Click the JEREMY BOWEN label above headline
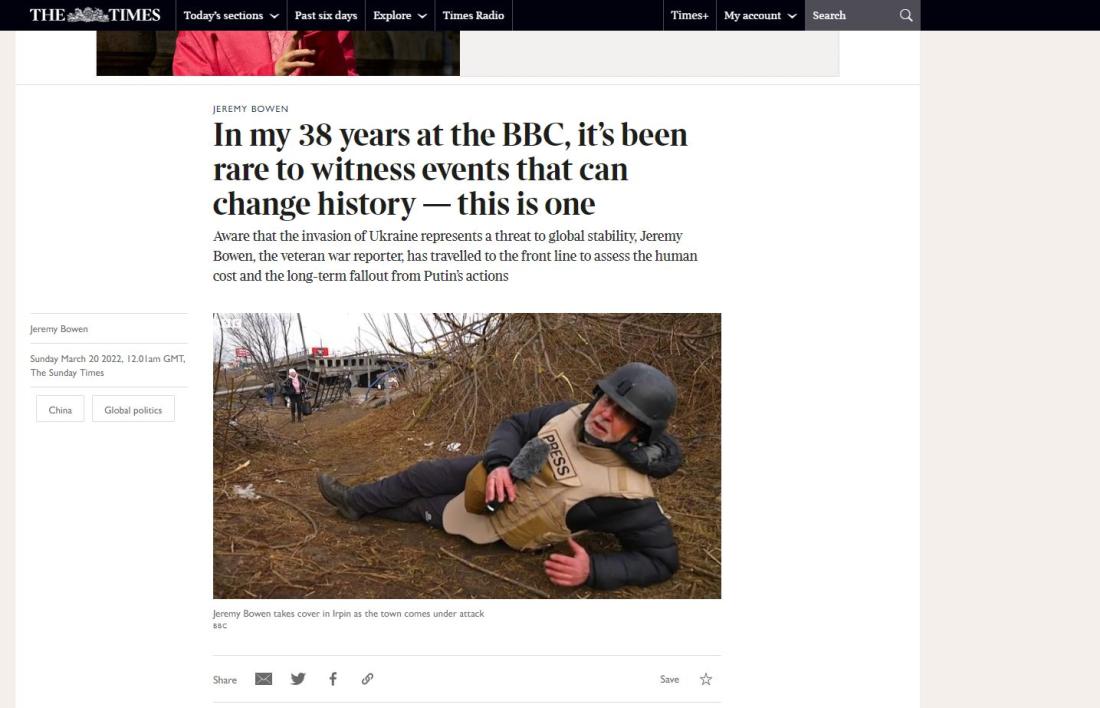The height and width of the screenshot is (708, 1100). click(250, 109)
